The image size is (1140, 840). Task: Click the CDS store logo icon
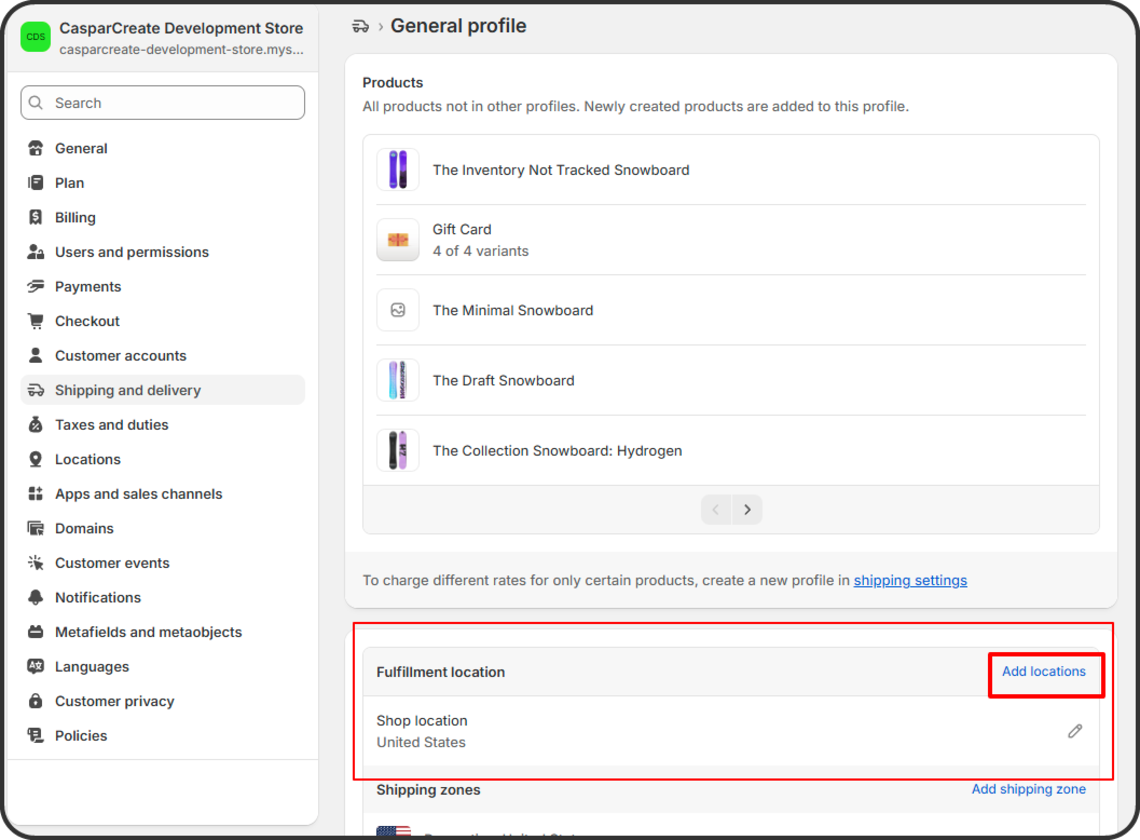[x=36, y=37]
